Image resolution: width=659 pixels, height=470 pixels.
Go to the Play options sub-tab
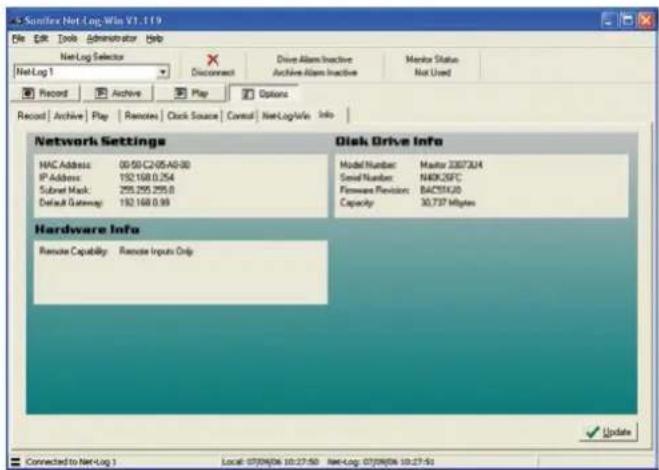100,116
